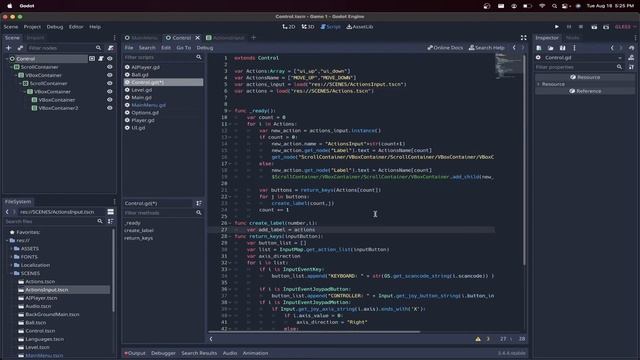Expand the Localization folder
This screenshot has width=640, height=360.
point(11,265)
